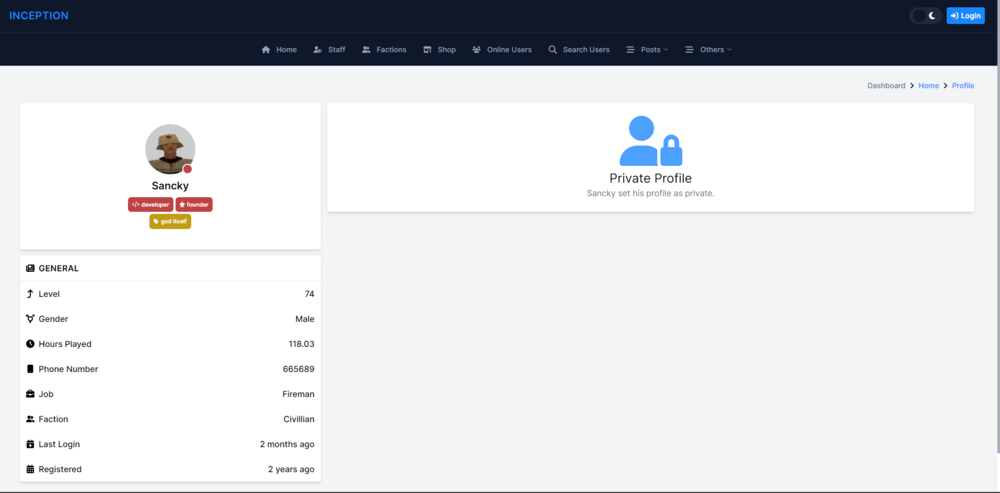Viewport: 1000px width, 493px height.
Task: Click the Registered calendar icon
Action: 30,469
